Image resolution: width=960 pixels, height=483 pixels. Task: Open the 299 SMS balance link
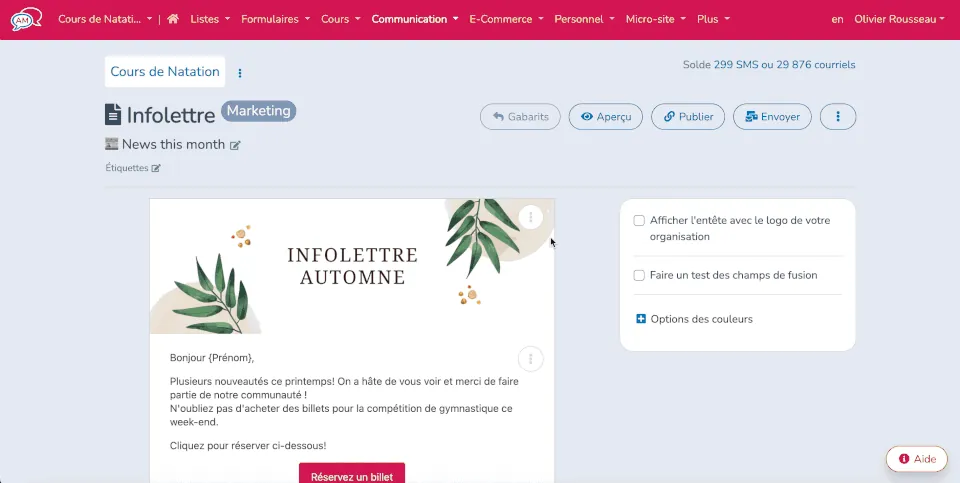(x=736, y=65)
